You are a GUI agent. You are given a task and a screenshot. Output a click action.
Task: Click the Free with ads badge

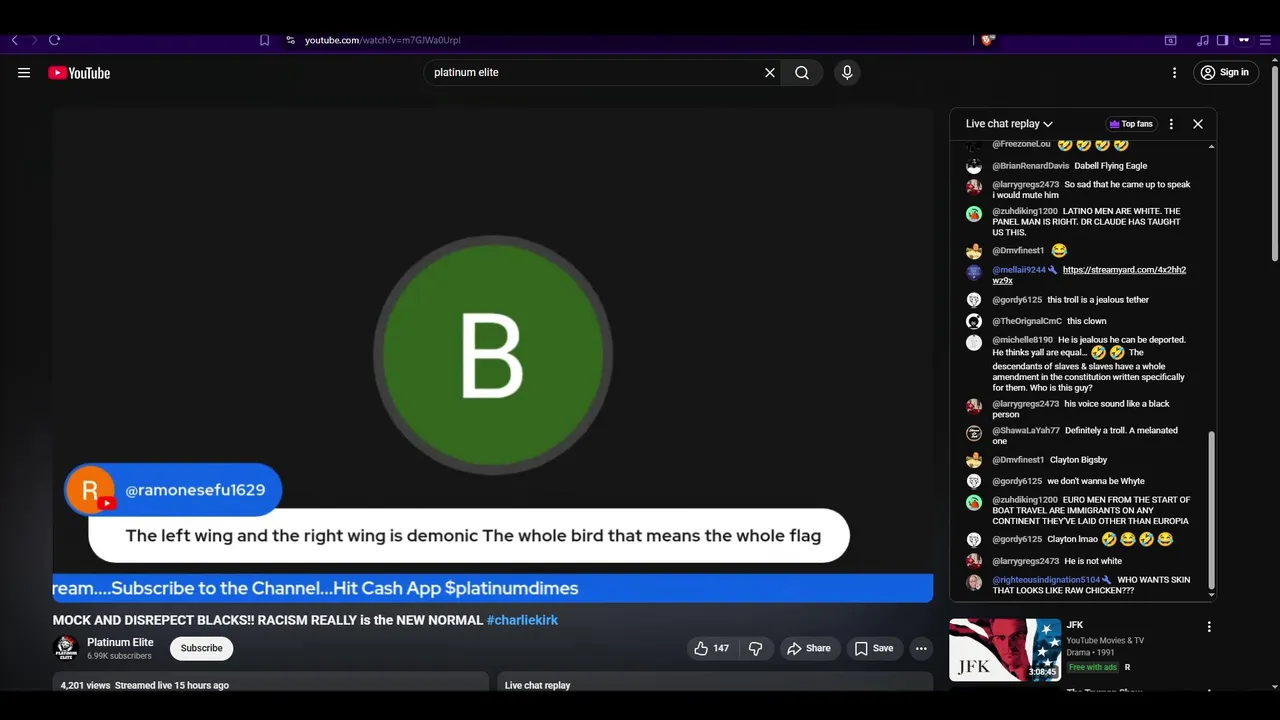click(x=1093, y=667)
